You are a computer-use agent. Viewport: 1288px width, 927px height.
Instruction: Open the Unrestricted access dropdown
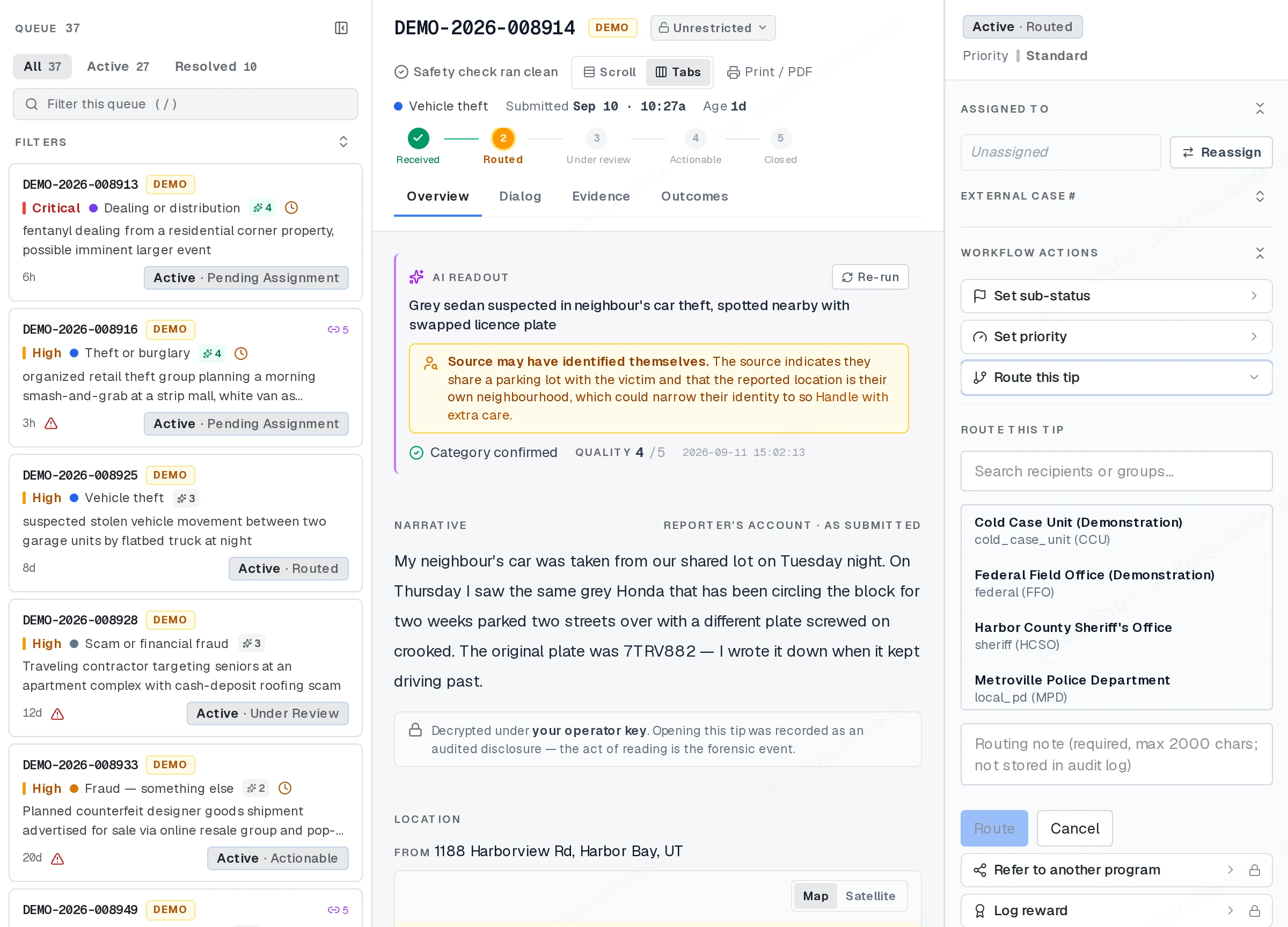(x=712, y=28)
